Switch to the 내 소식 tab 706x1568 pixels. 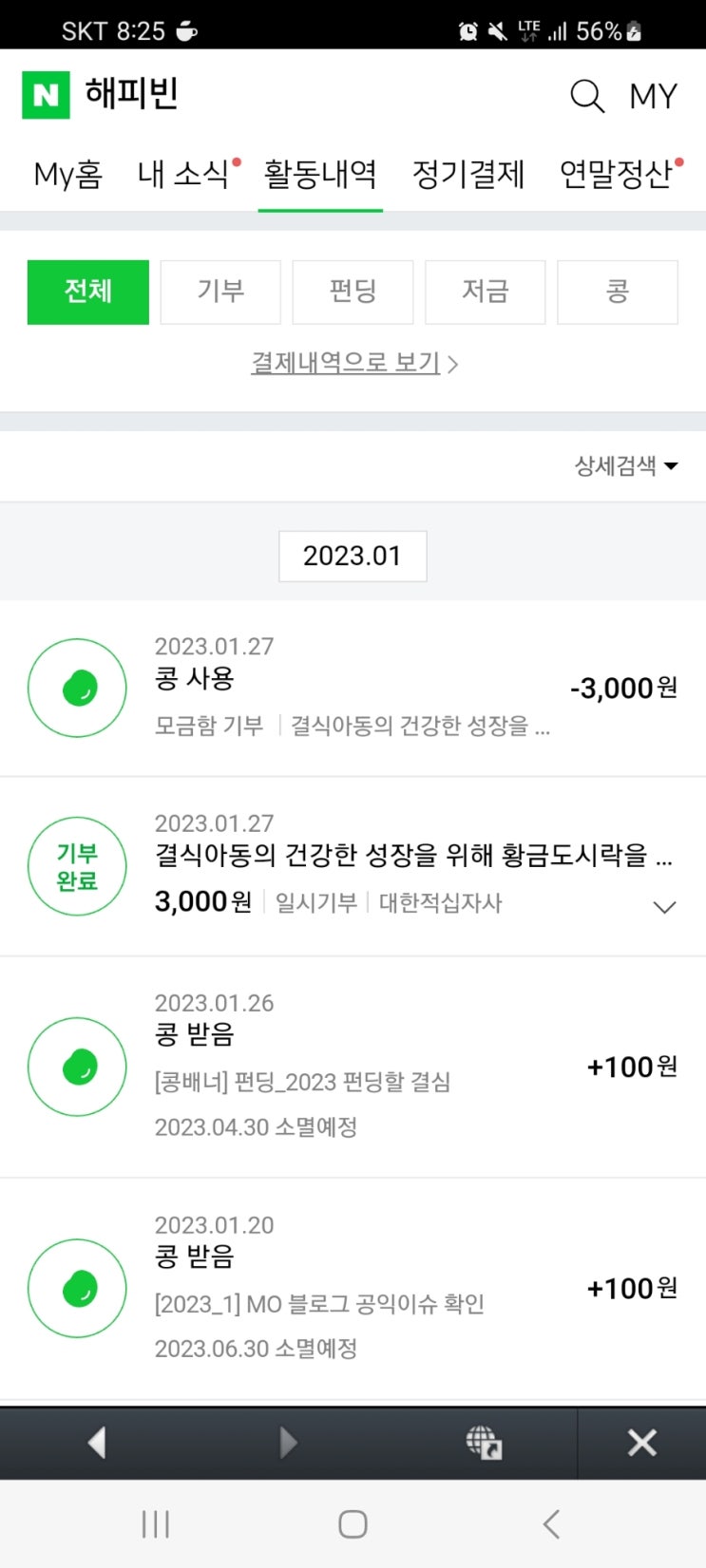click(x=184, y=174)
